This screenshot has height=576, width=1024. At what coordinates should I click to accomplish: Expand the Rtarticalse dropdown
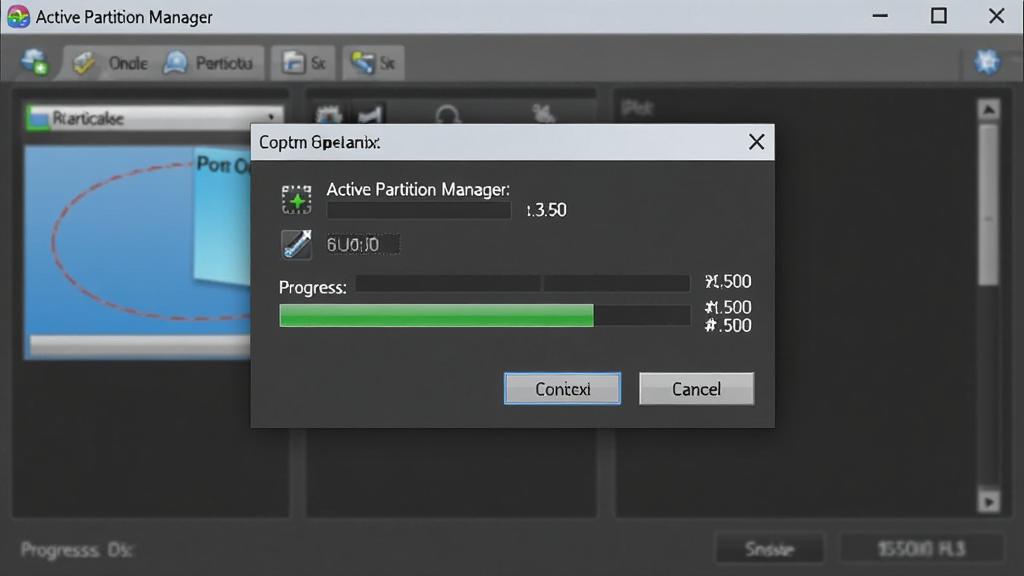pos(154,118)
